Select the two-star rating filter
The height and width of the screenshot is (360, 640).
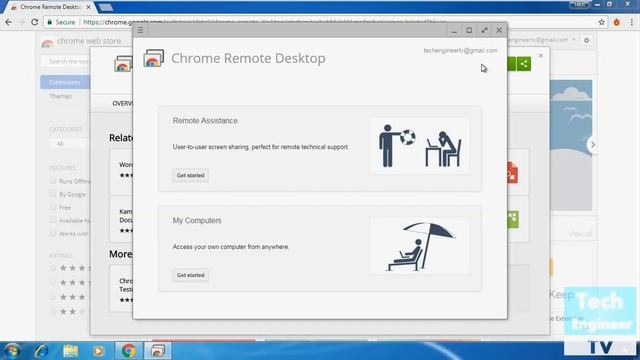(x=53, y=312)
